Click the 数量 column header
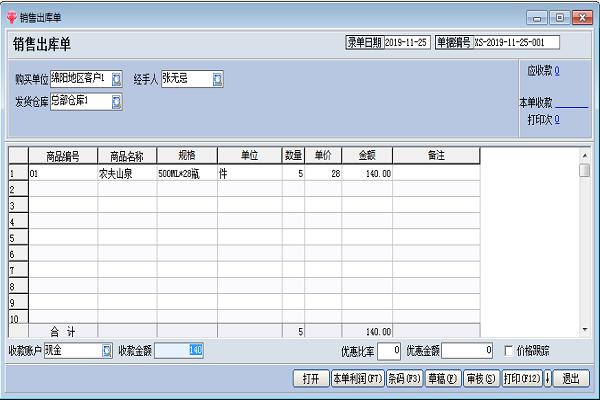Image resolution: width=600 pixels, height=400 pixels. [x=293, y=156]
